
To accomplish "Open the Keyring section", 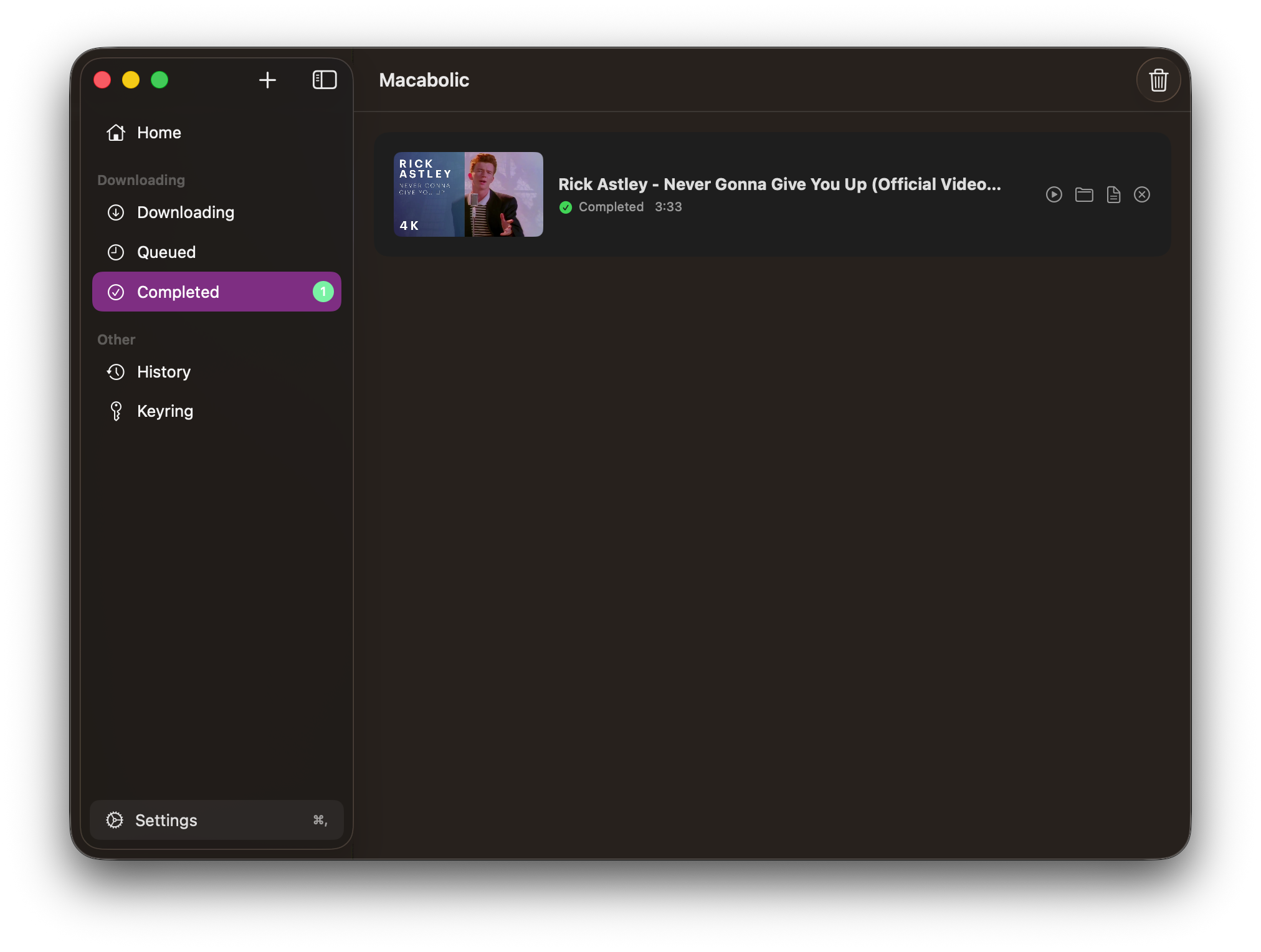I will click(x=165, y=411).
